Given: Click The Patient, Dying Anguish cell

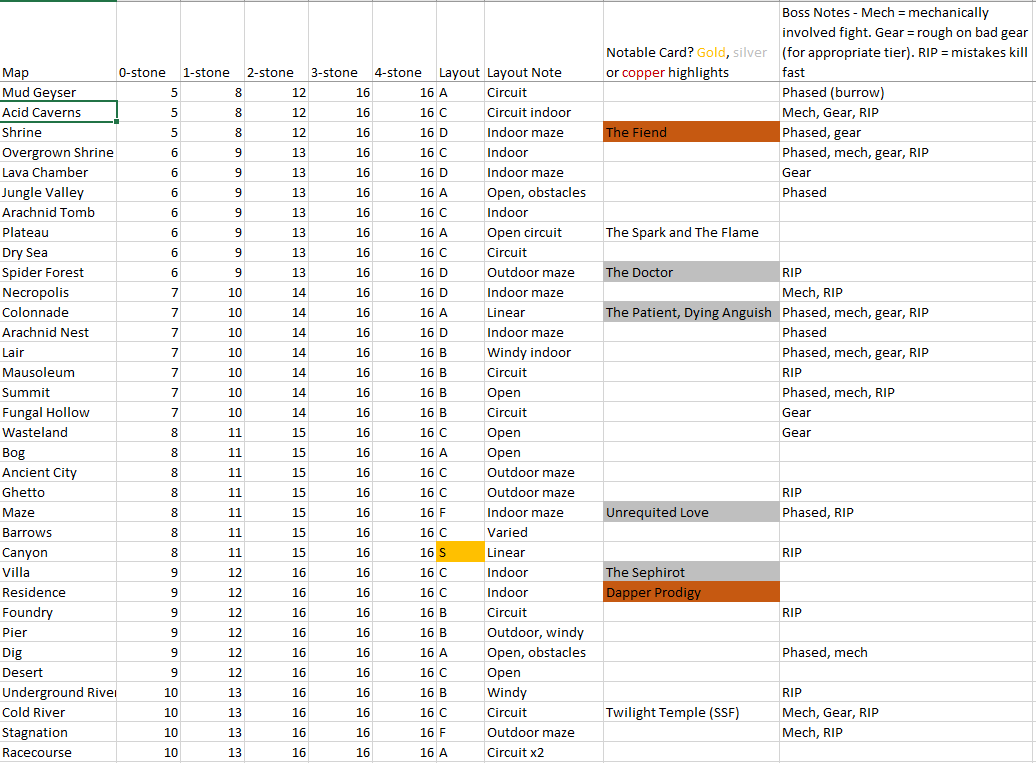Looking at the screenshot, I should point(691,312).
